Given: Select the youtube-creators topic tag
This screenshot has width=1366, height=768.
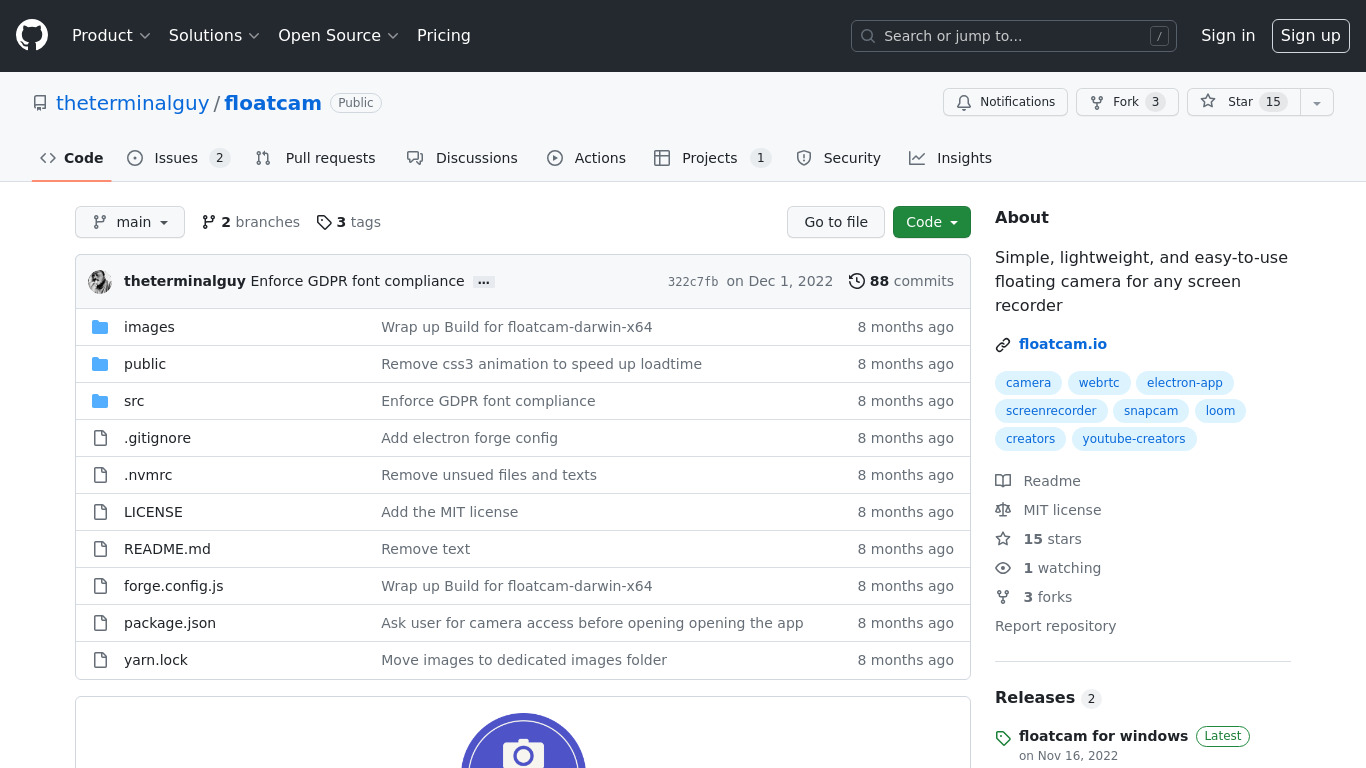Looking at the screenshot, I should pyautogui.click(x=1134, y=439).
